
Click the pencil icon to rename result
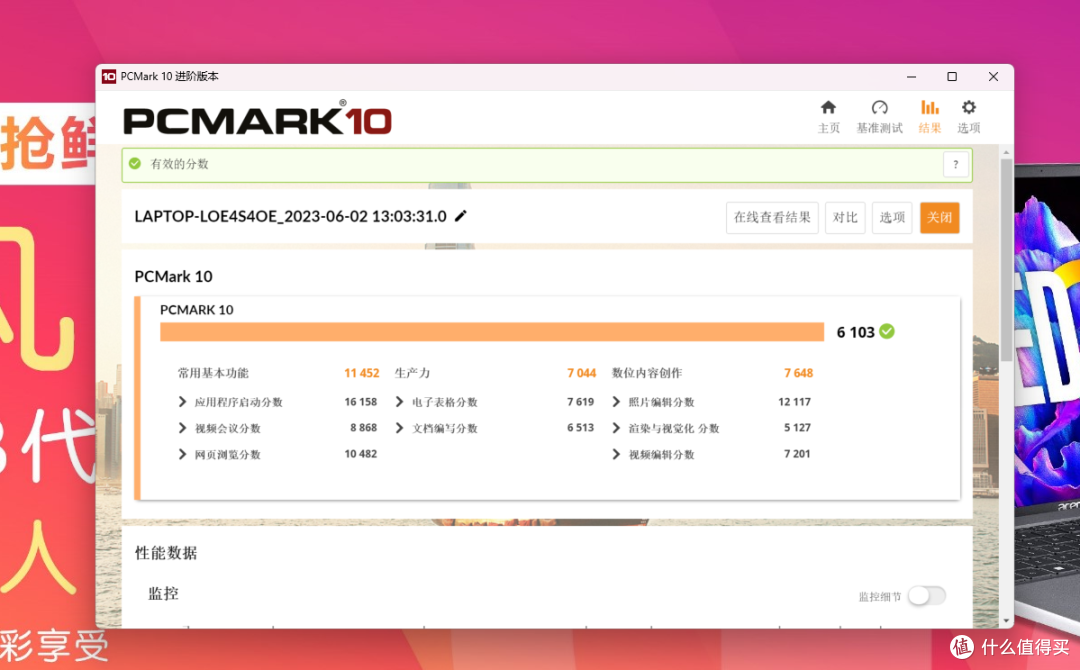tap(461, 216)
